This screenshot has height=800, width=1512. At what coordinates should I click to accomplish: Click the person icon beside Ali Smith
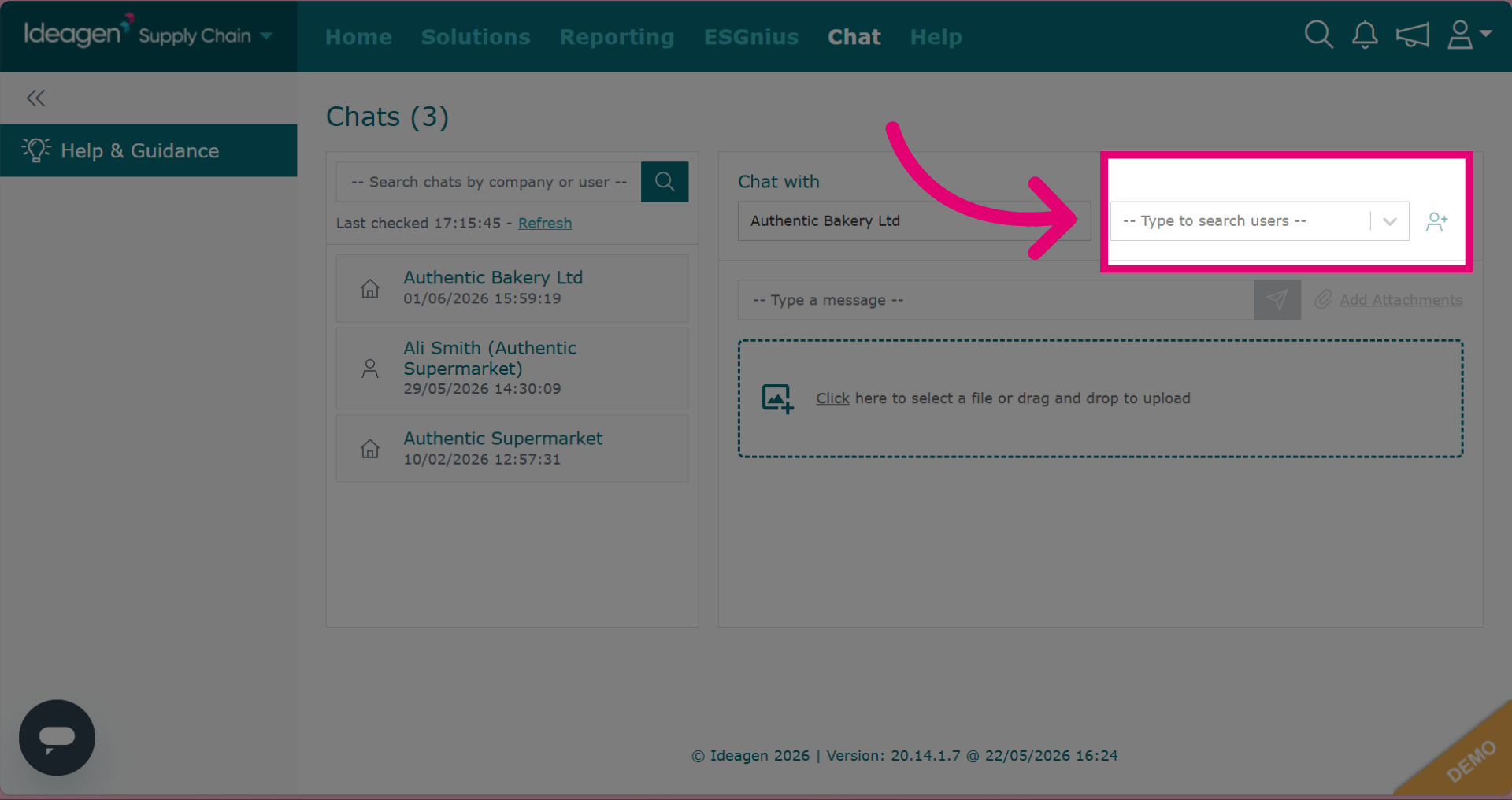pyautogui.click(x=370, y=369)
